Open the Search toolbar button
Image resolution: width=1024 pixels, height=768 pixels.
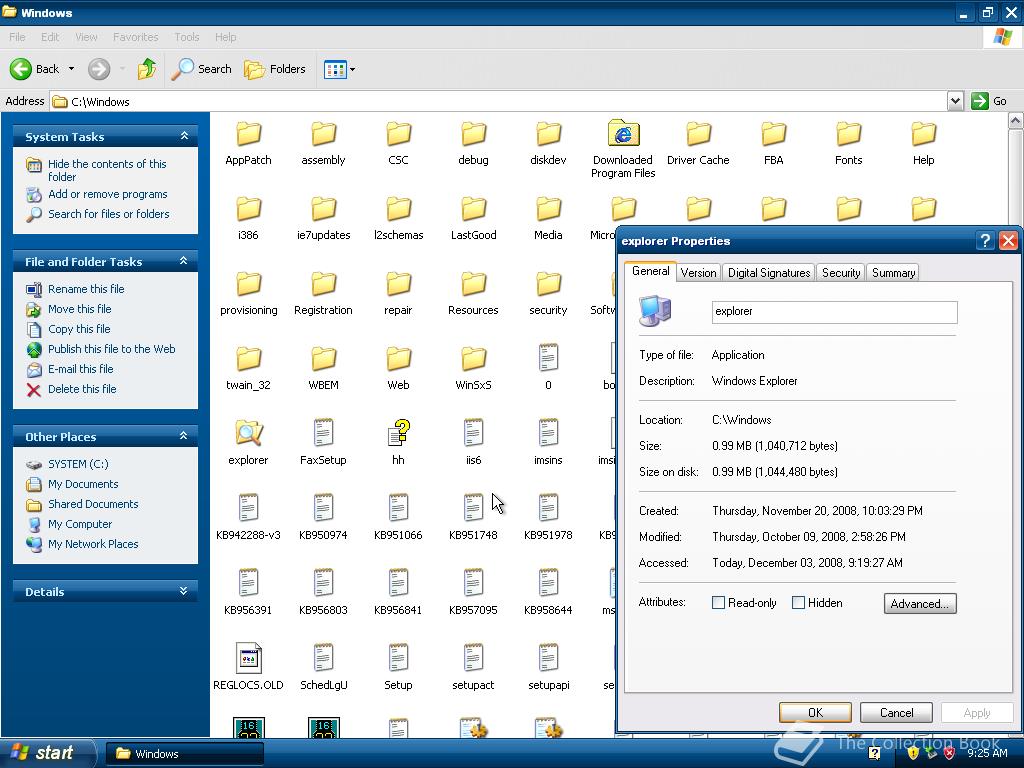[202, 69]
